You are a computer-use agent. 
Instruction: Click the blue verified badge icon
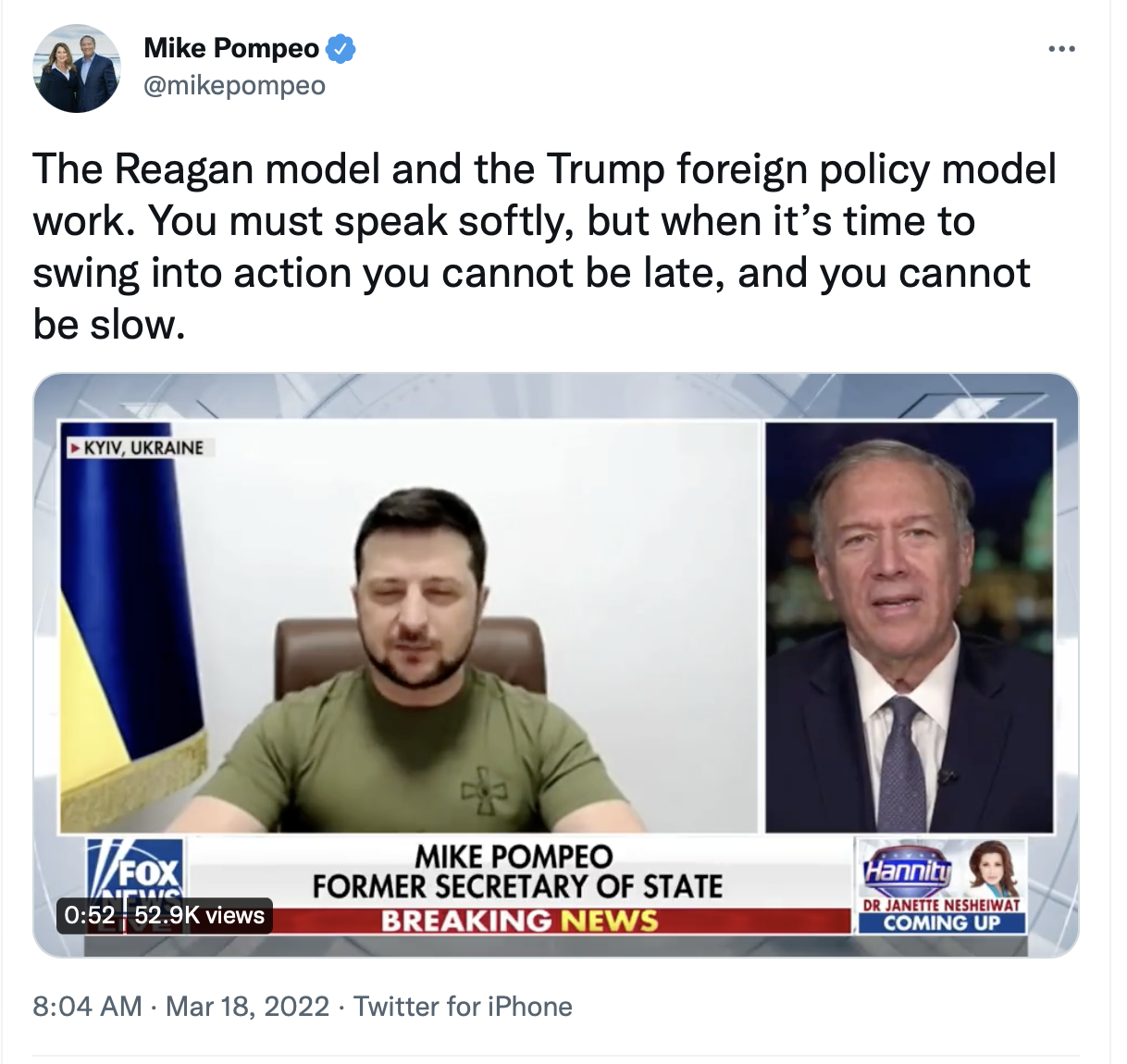[341, 48]
